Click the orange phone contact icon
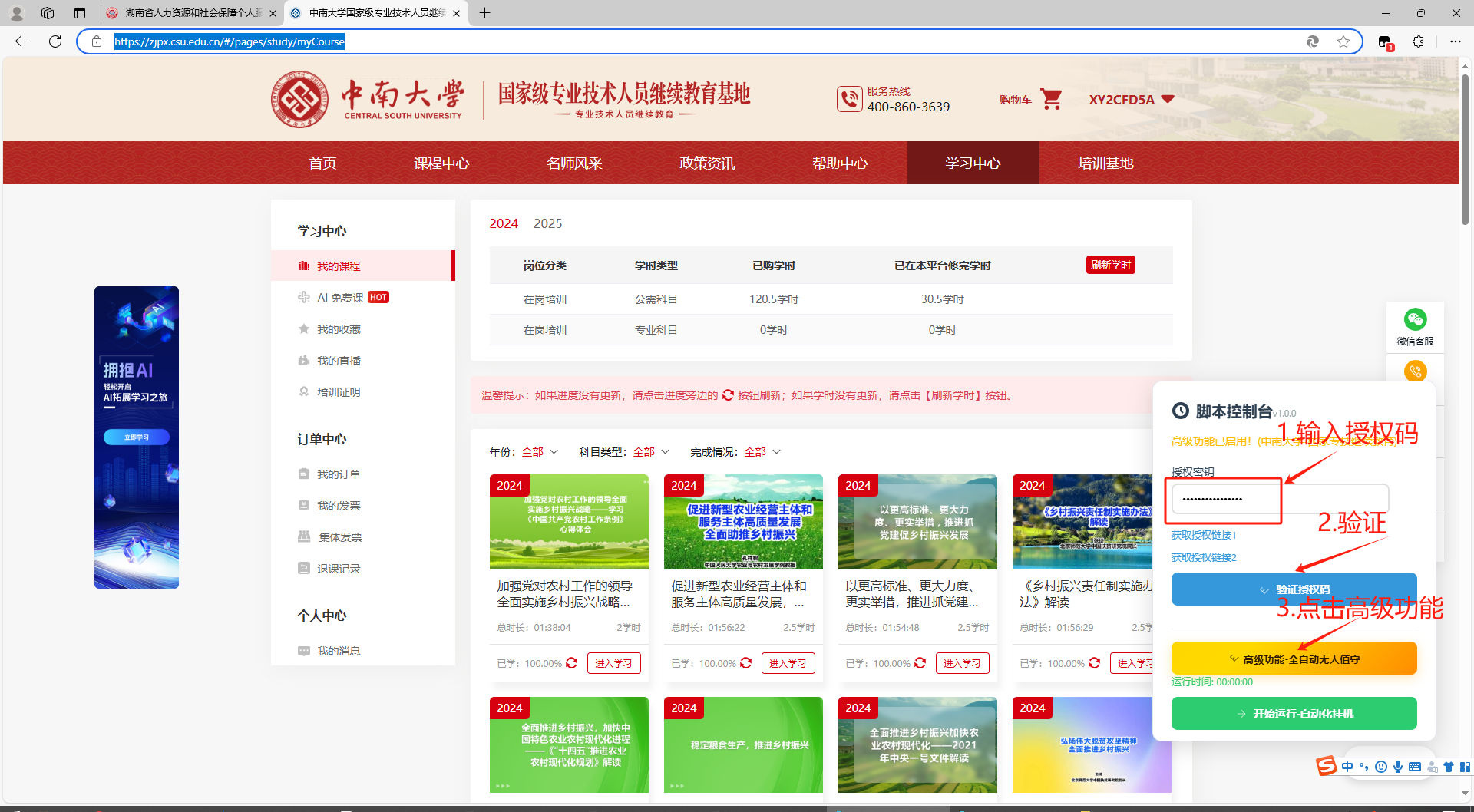This screenshot has width=1474, height=812. 1415,371
